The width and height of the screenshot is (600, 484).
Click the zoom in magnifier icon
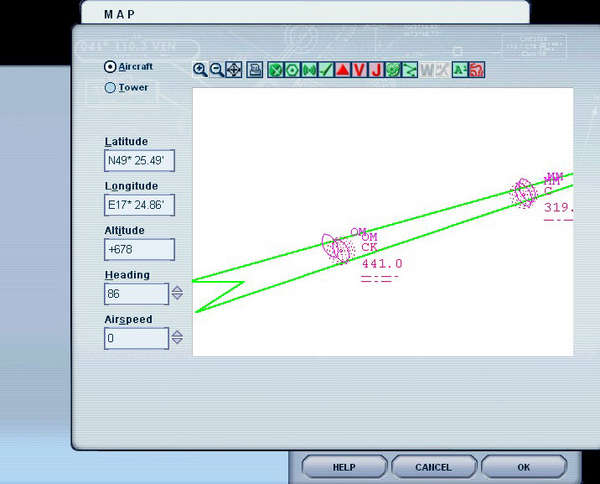click(200, 70)
